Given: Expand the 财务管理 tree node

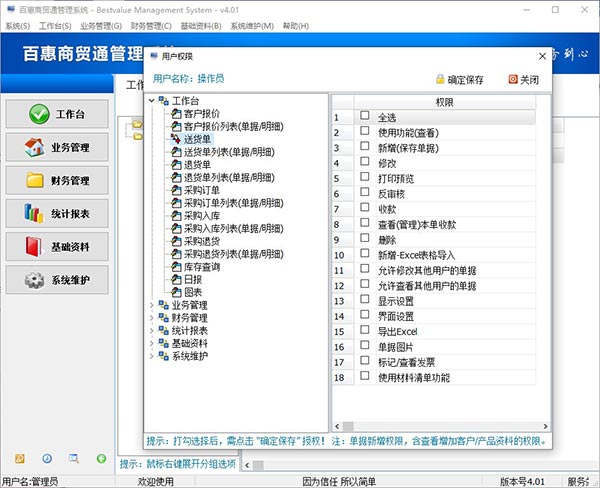Looking at the screenshot, I should click(152, 318).
